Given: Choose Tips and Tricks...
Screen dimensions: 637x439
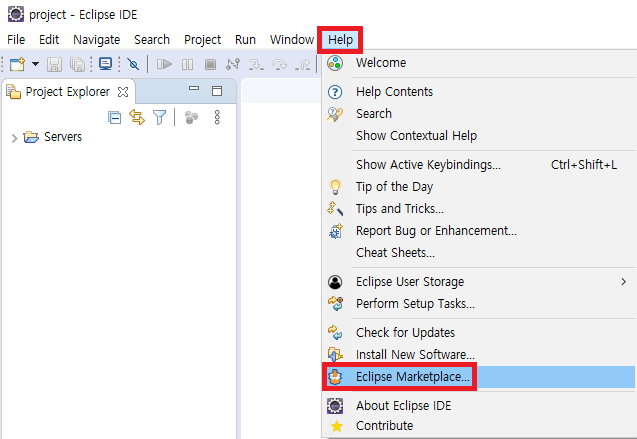Looking at the screenshot, I should tap(479, 209).
